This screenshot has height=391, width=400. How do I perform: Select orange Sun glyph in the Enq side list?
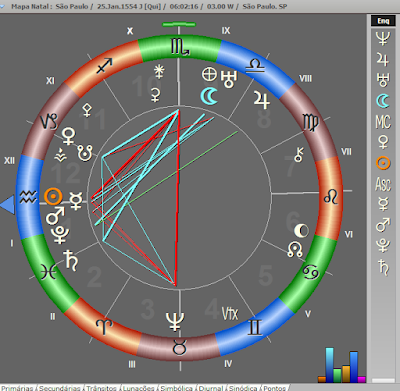(x=383, y=163)
